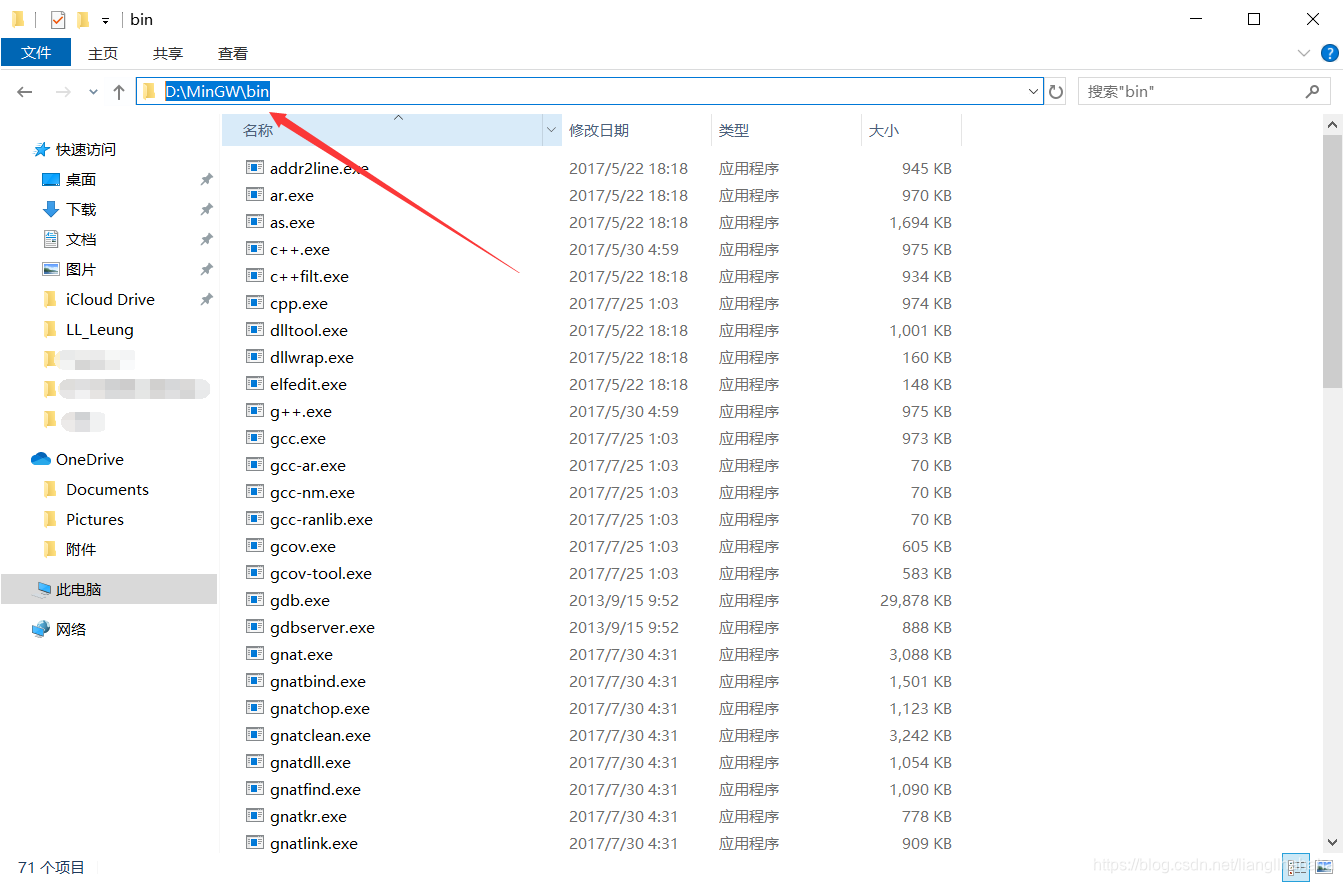Open 下载 folder in the sidebar
1344x883 pixels.
[x=80, y=209]
